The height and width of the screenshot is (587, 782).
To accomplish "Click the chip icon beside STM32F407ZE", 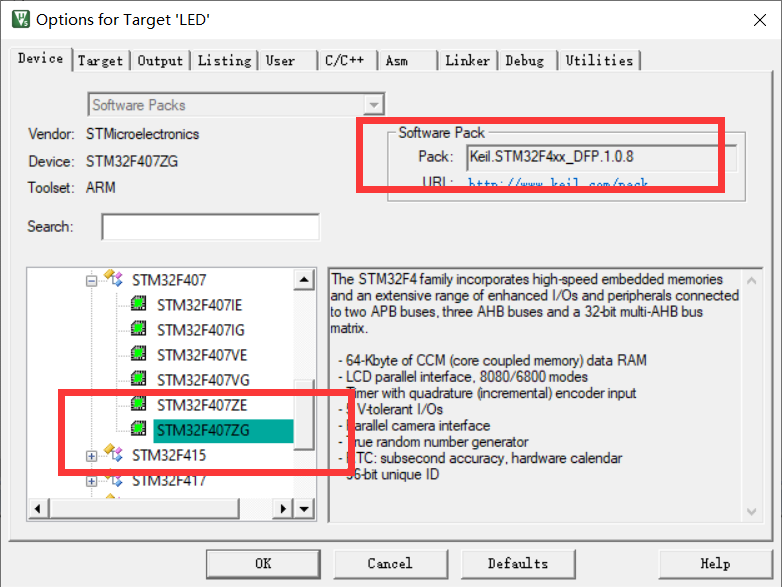I will [x=138, y=403].
